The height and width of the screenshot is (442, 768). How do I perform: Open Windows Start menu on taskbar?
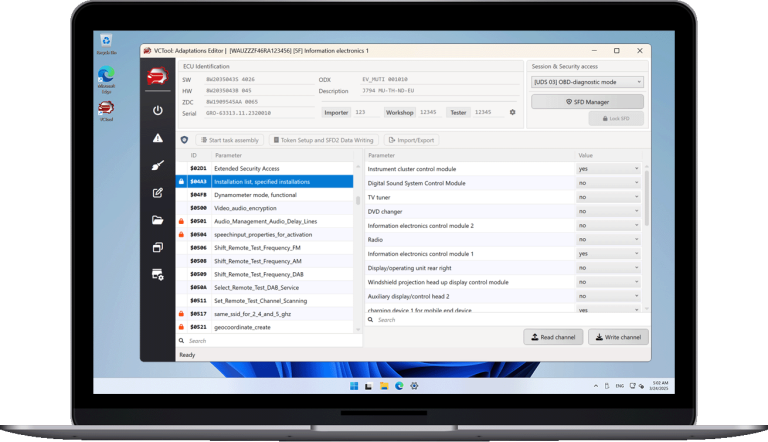point(352,385)
